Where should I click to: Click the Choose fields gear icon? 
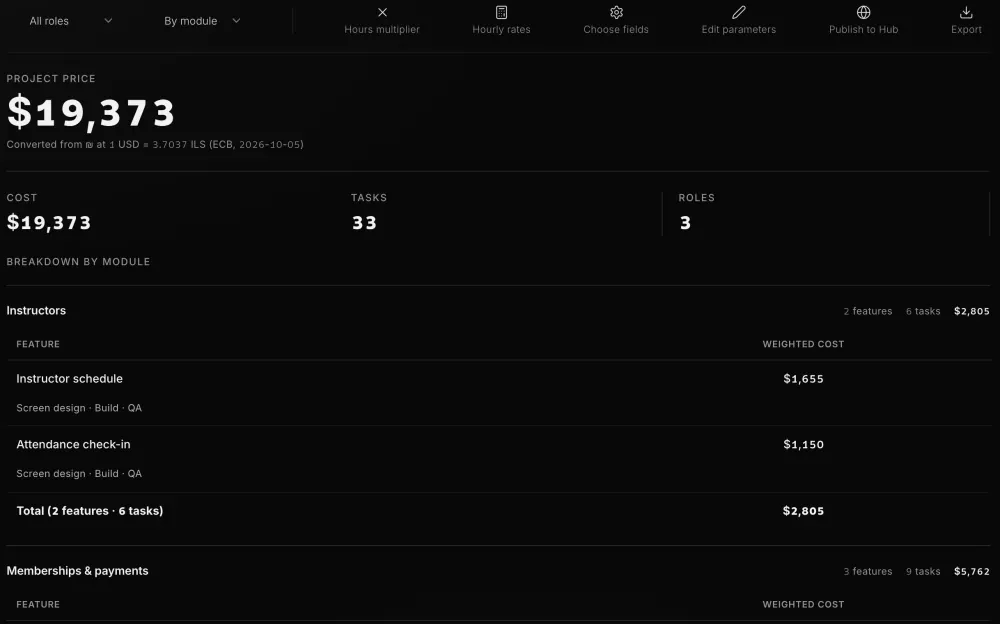(x=616, y=12)
